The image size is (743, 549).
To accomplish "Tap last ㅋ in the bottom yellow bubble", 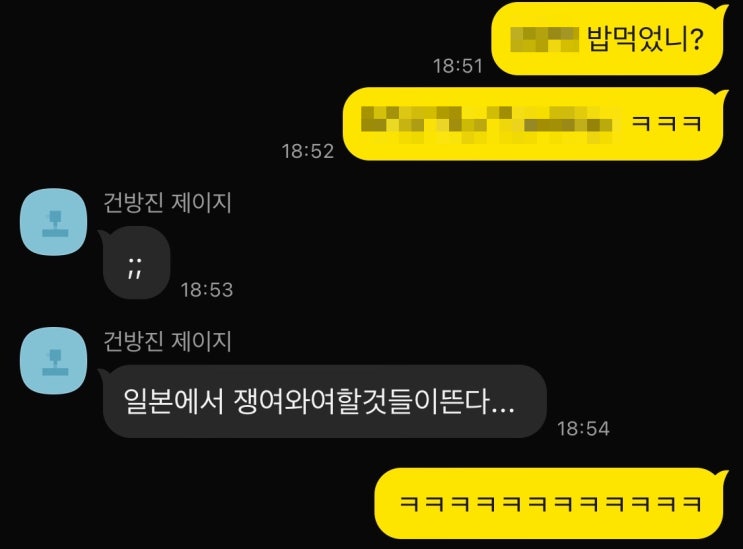I will 692,503.
